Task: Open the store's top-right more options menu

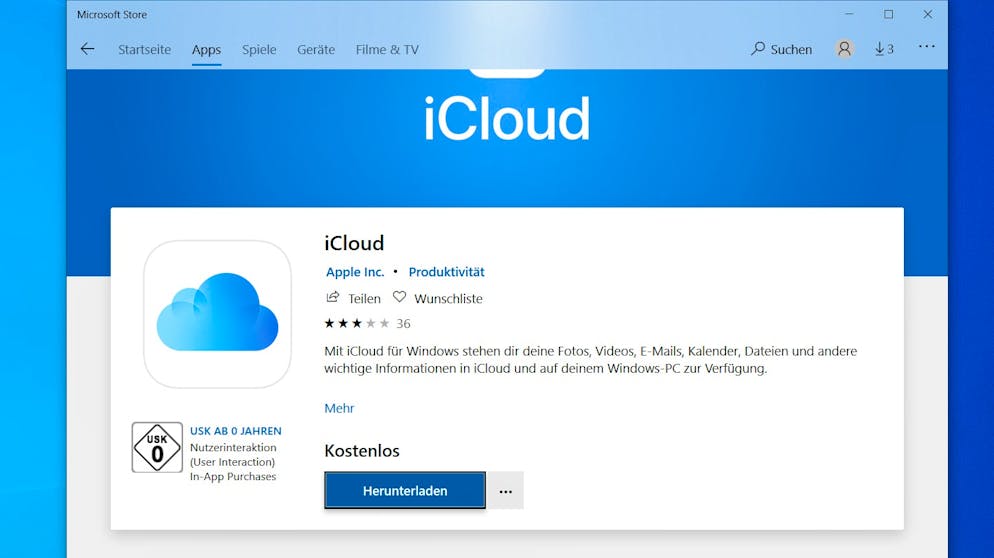Action: (926, 46)
